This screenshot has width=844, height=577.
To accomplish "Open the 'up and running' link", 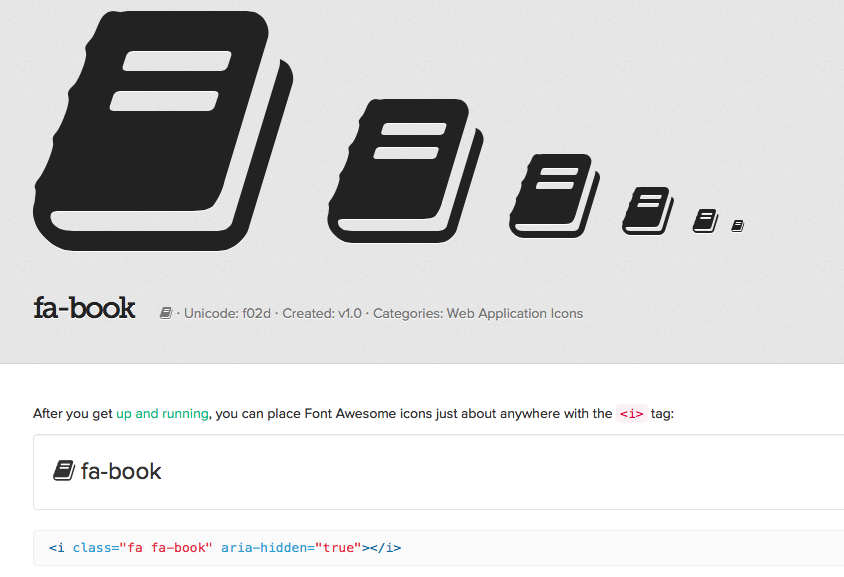I will click(162, 413).
